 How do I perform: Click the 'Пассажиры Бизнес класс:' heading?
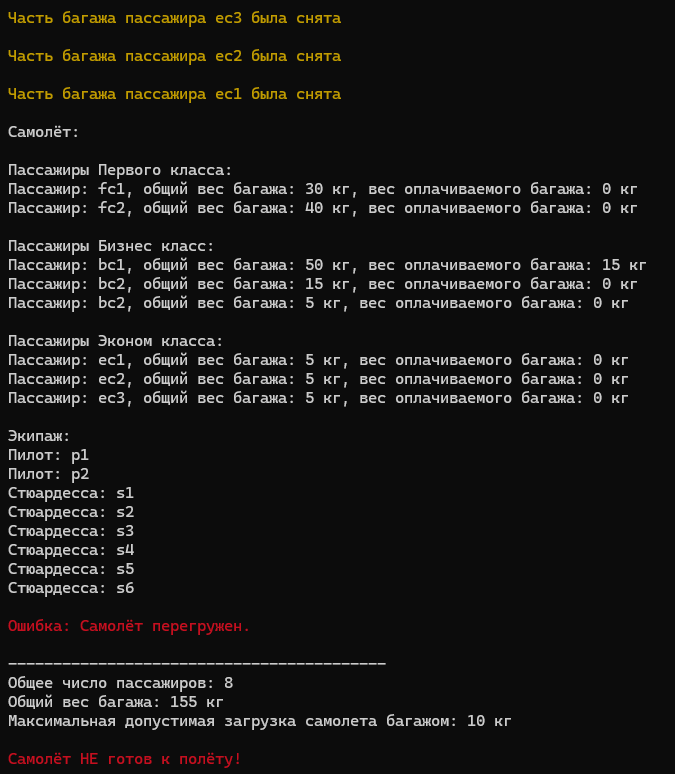point(111,246)
